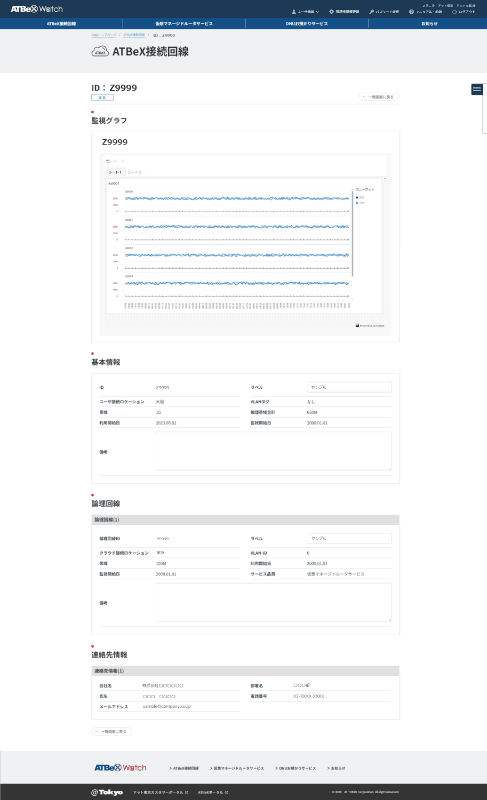The width and height of the screenshot is (487, 800).
Task: Click the key icon for password change
Action: tap(372, 11)
